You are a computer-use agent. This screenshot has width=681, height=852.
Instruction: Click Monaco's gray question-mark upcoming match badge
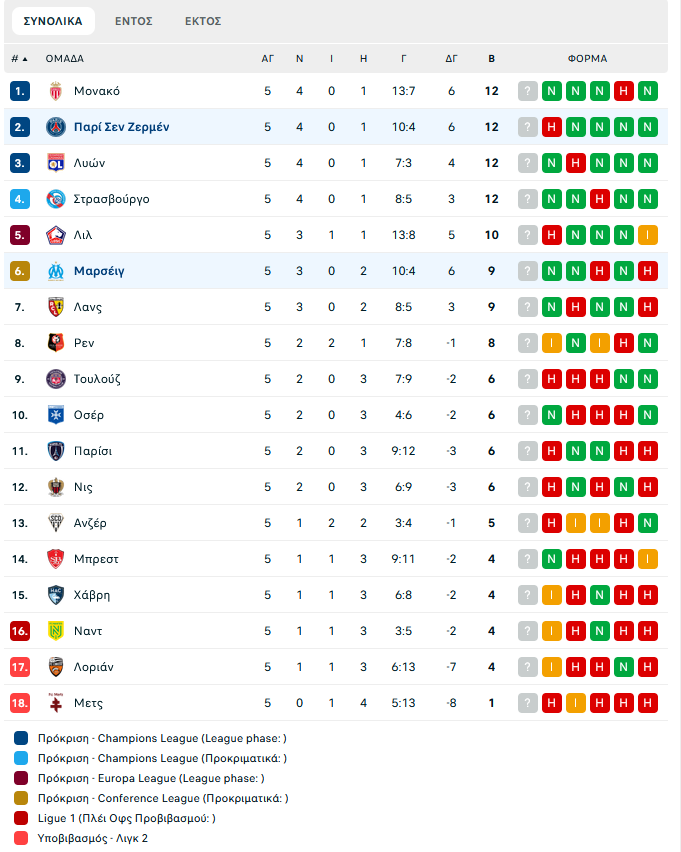[x=528, y=91]
